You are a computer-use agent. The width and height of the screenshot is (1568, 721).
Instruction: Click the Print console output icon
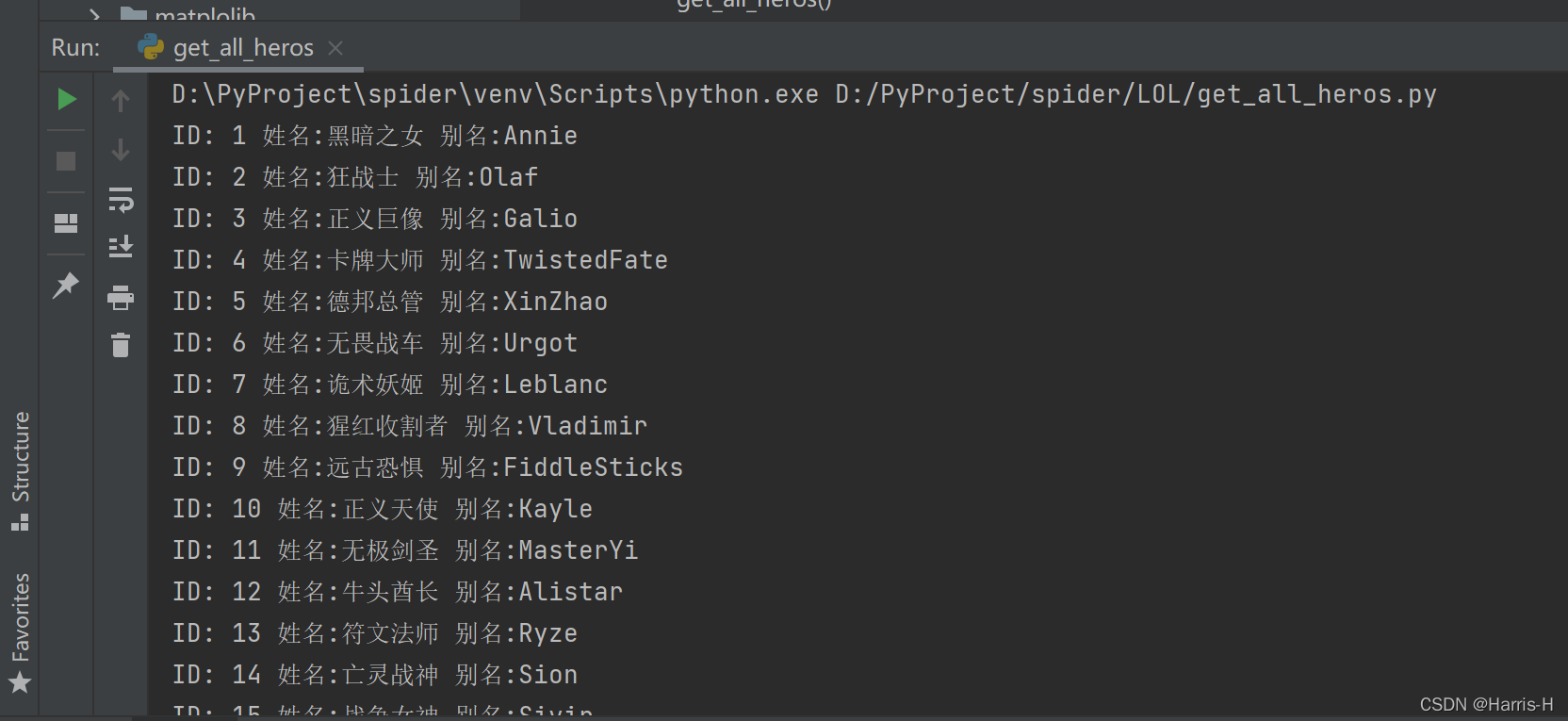(121, 298)
